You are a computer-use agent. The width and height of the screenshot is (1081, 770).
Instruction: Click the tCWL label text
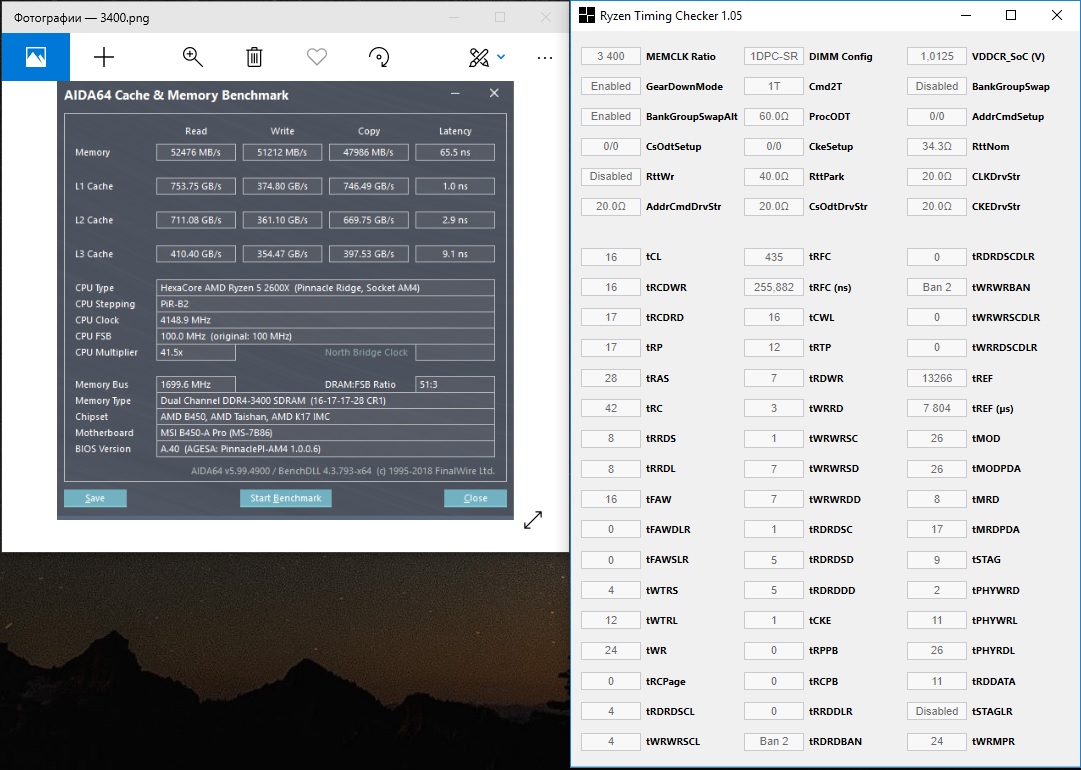820,317
